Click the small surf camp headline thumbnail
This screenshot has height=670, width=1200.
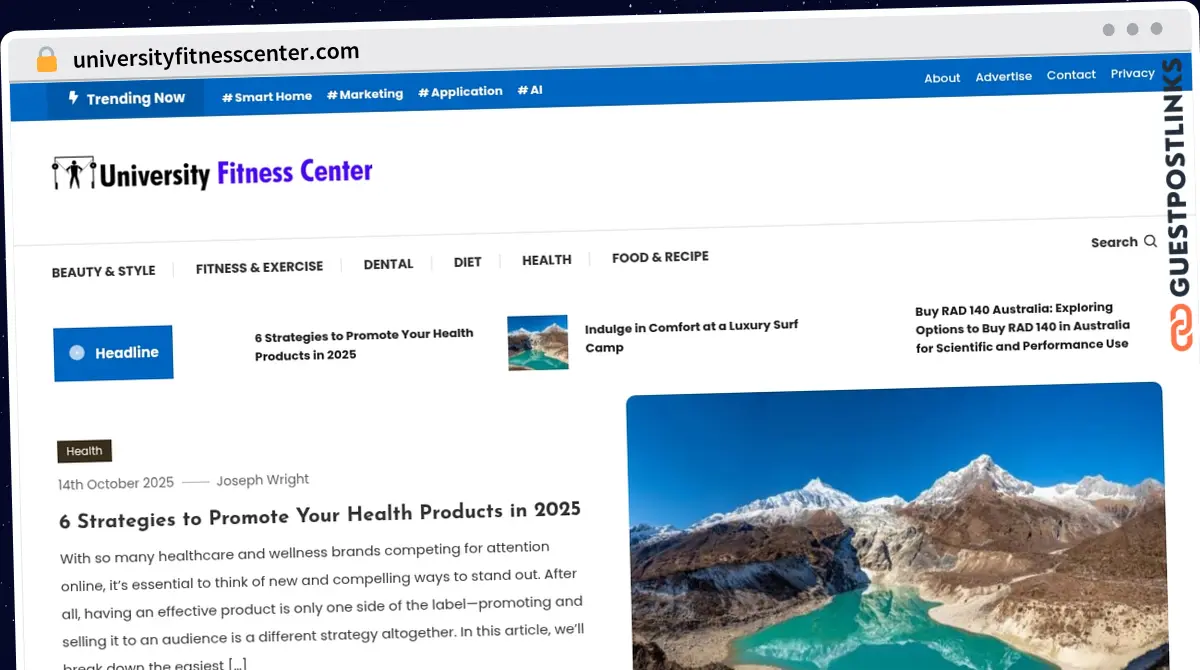point(538,343)
